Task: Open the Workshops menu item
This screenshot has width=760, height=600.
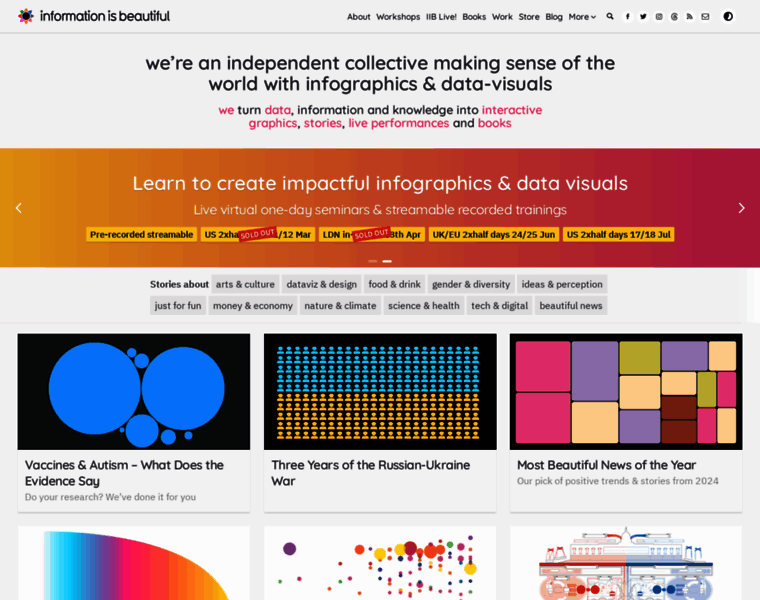Action: pyautogui.click(x=398, y=17)
